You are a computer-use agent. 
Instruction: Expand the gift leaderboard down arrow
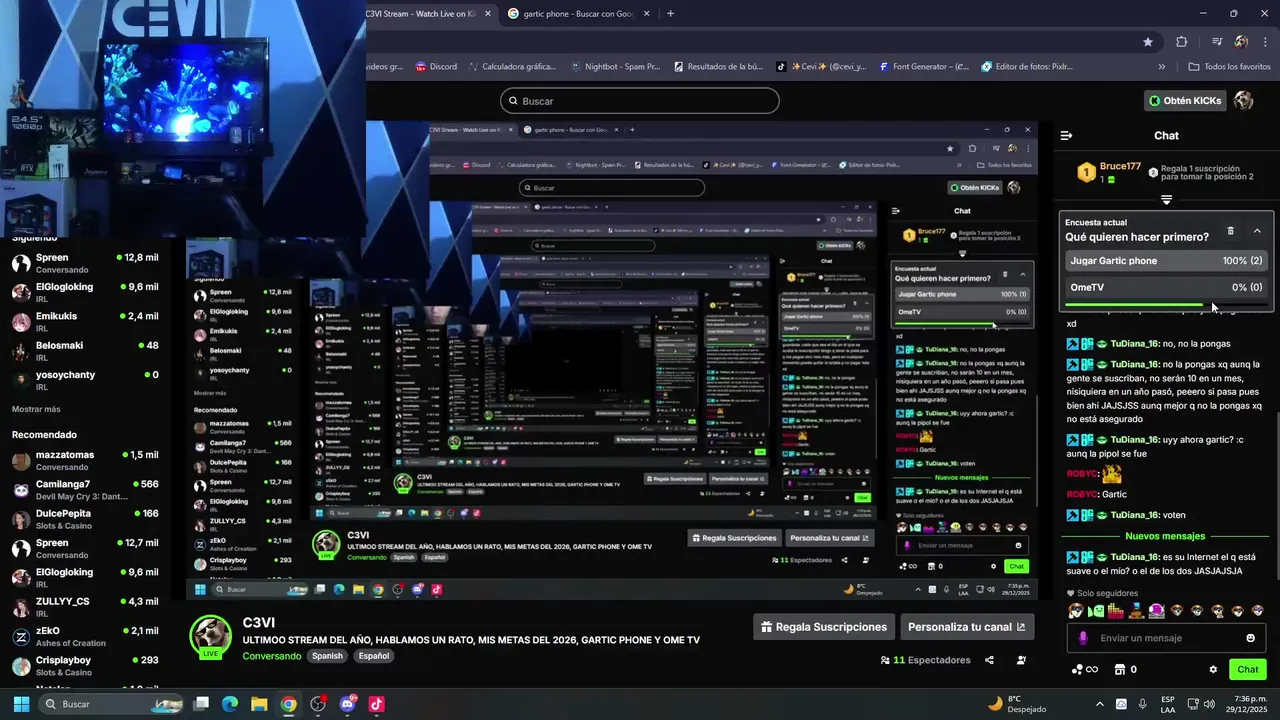click(x=1166, y=200)
